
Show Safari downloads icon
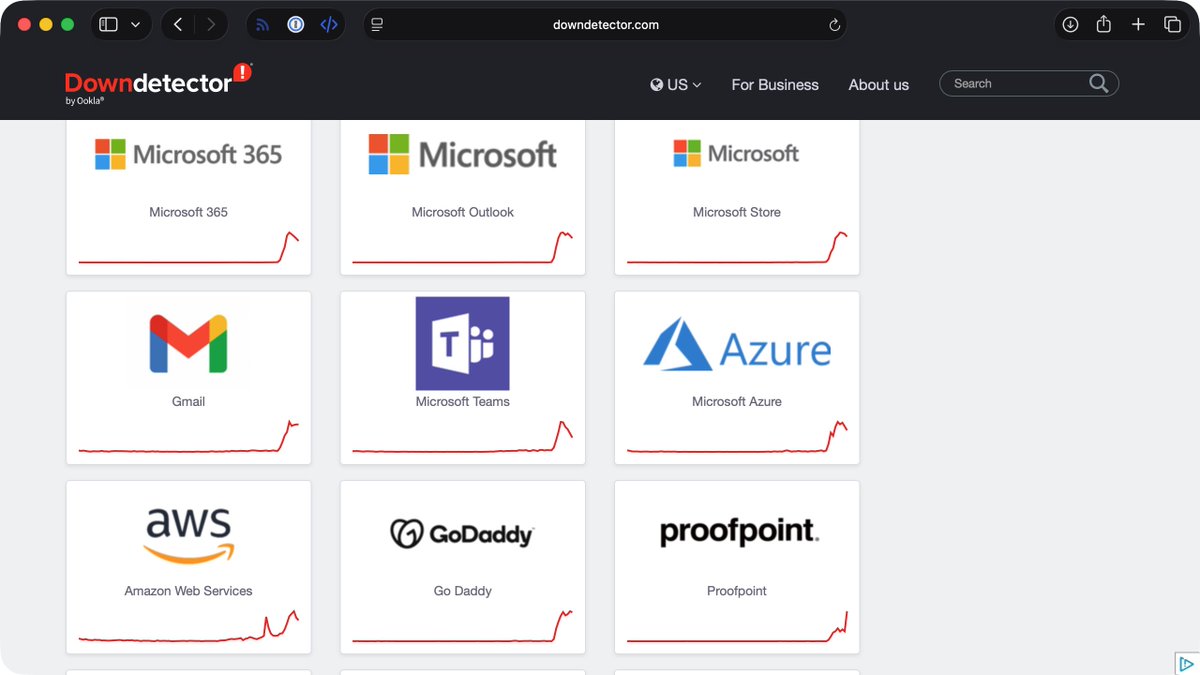[1070, 25]
